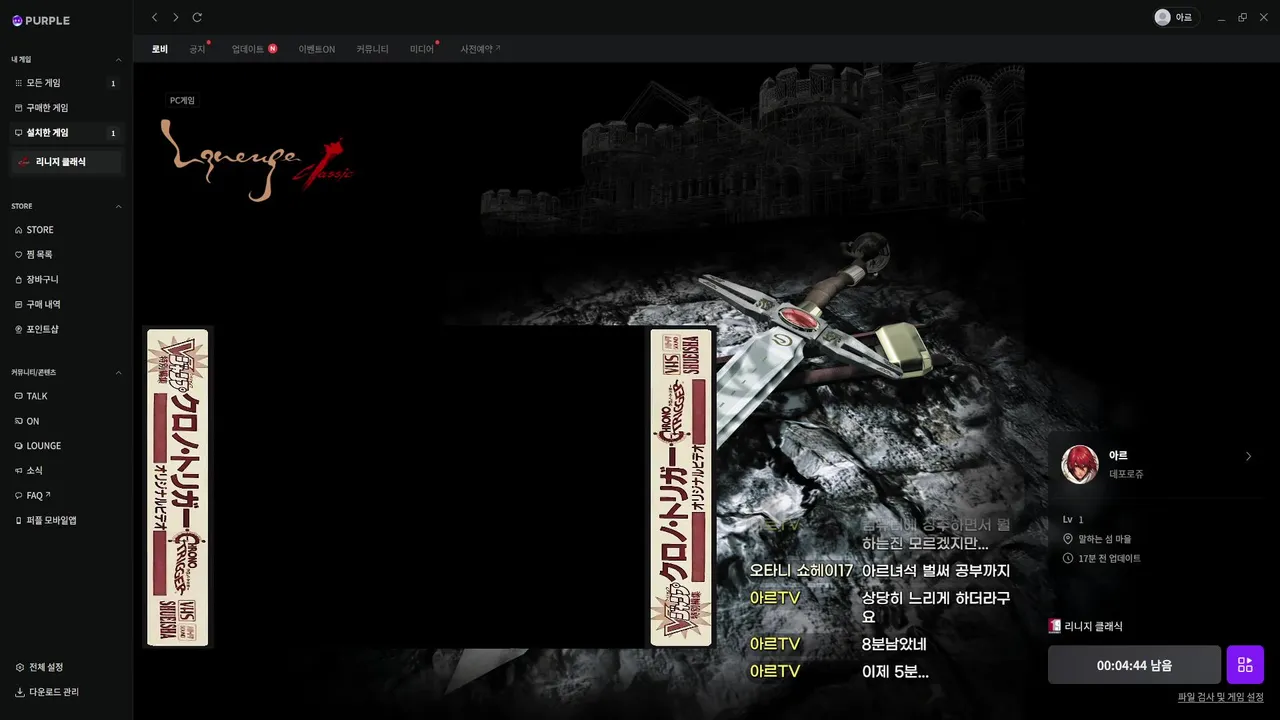Collapse the 내 게임 section

[x=118, y=60]
